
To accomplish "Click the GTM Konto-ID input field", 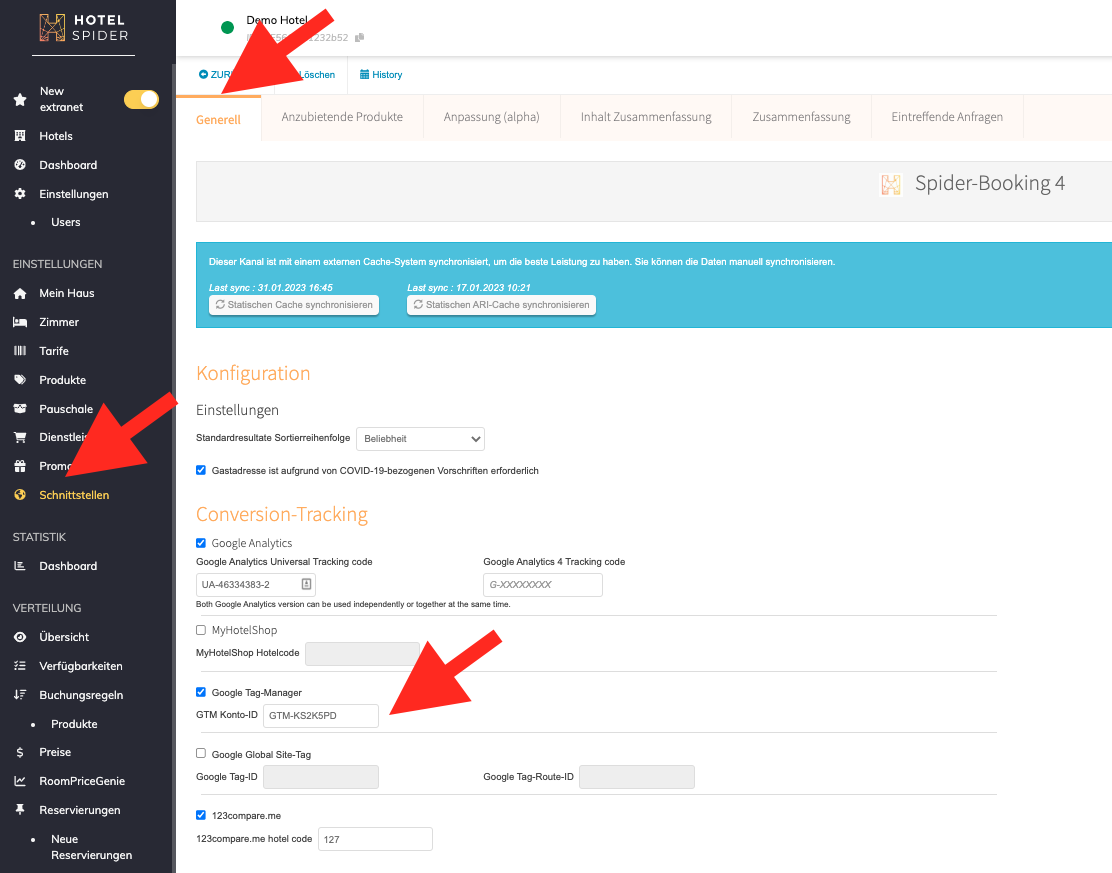I will (321, 716).
